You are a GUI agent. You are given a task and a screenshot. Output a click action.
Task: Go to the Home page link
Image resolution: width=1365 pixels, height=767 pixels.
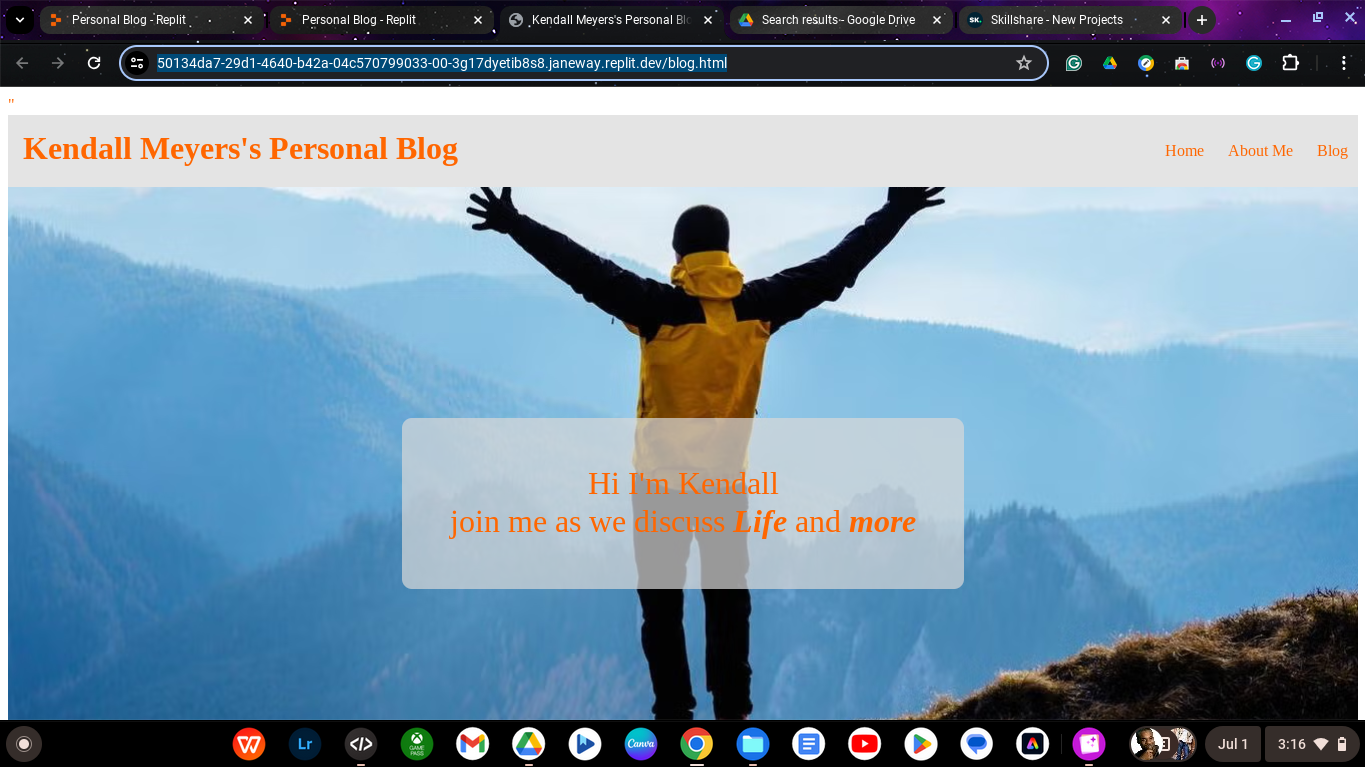tap(1184, 151)
